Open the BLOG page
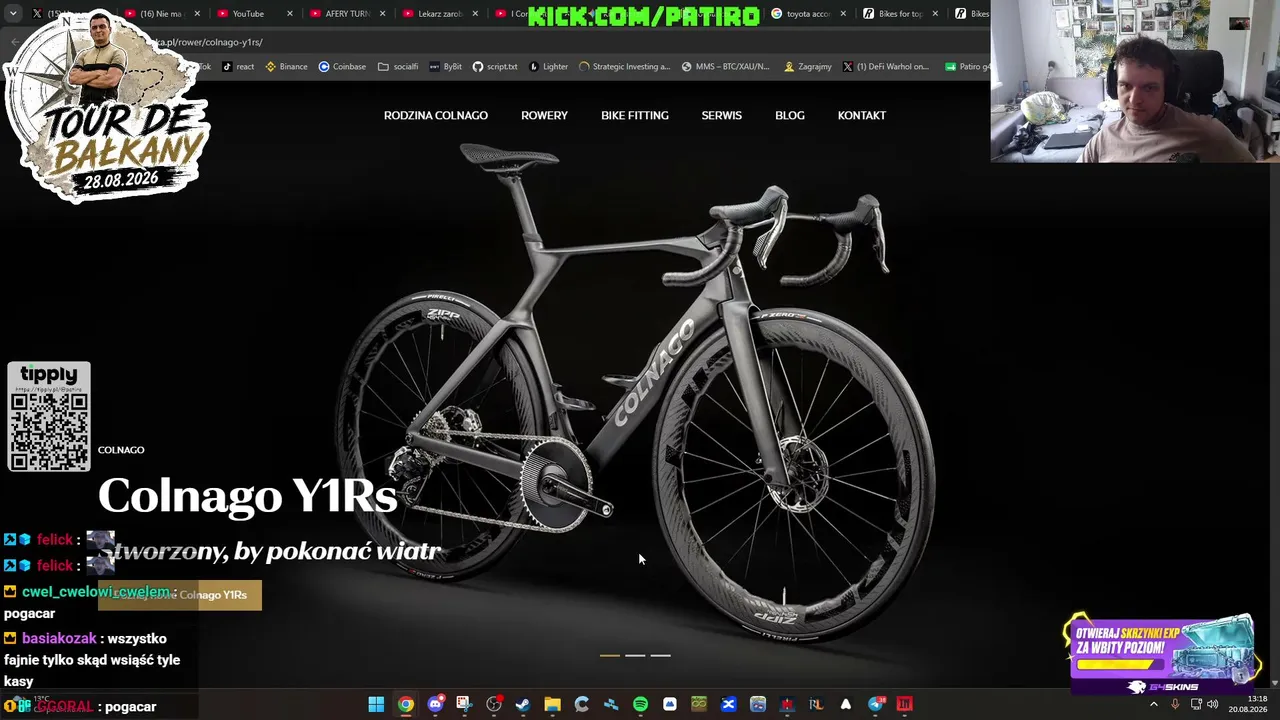 [790, 115]
